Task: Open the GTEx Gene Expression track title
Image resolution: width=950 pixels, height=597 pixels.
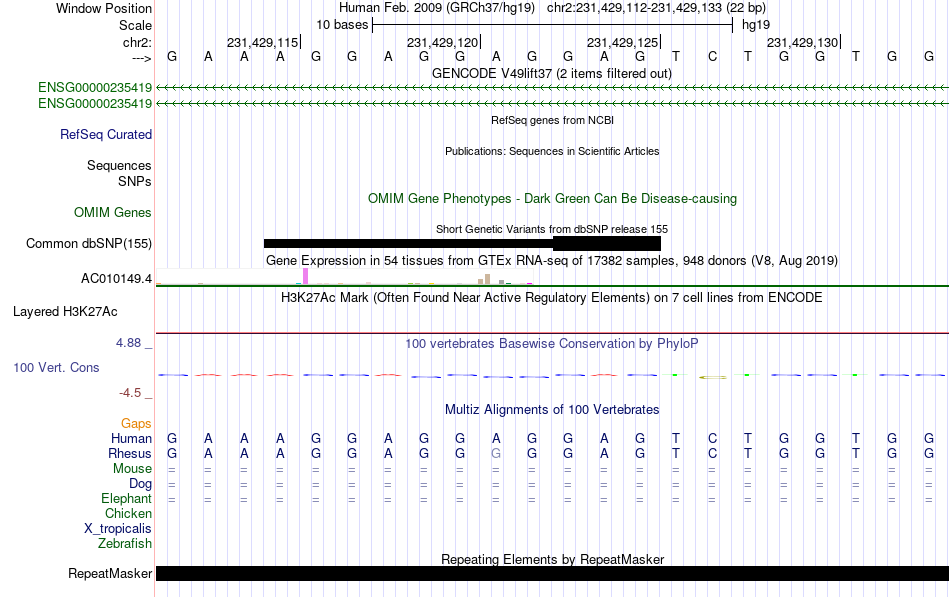Action: [552, 261]
